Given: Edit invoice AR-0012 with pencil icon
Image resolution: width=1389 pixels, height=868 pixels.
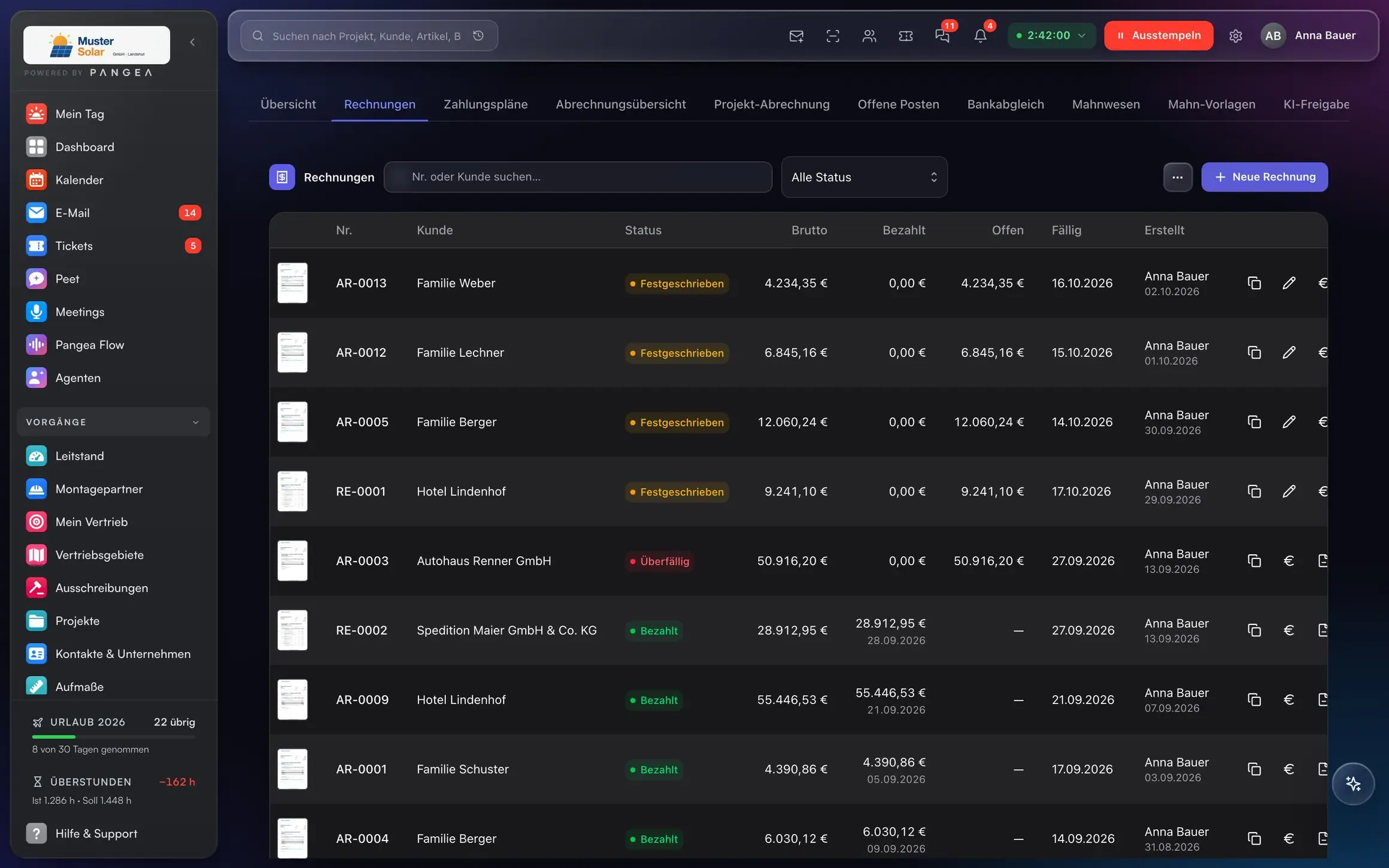Looking at the screenshot, I should tap(1289, 353).
